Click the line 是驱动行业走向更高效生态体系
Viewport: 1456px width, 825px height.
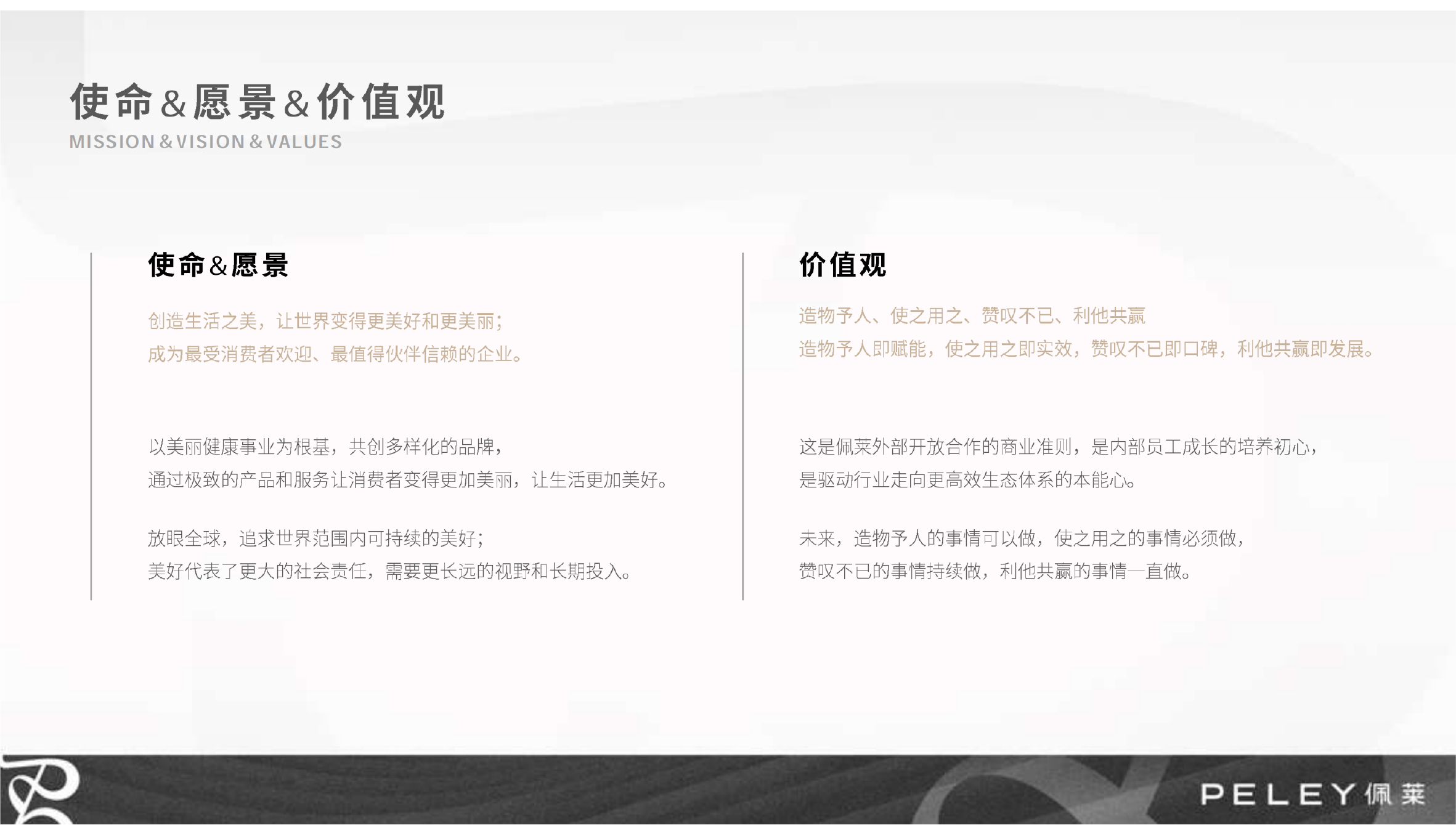(968, 480)
